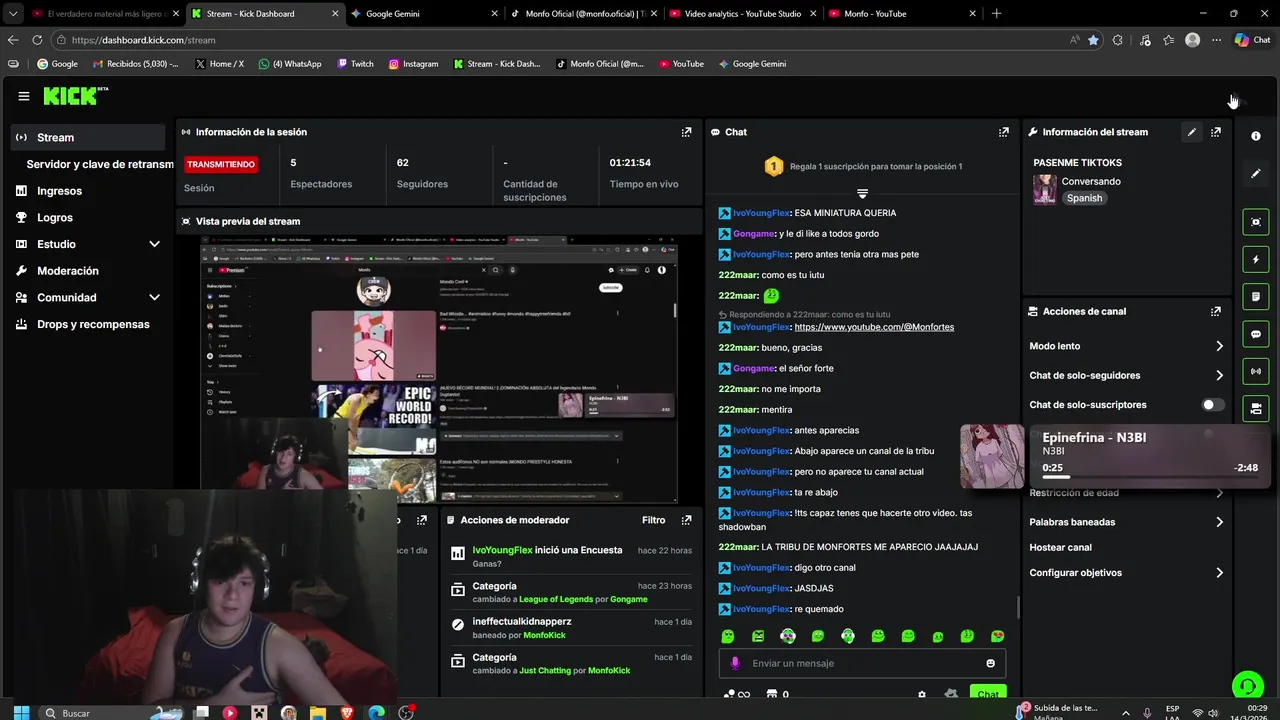Screen dimensions: 1280x720
Task: Pop out the Chat panel
Action: coord(1004,132)
